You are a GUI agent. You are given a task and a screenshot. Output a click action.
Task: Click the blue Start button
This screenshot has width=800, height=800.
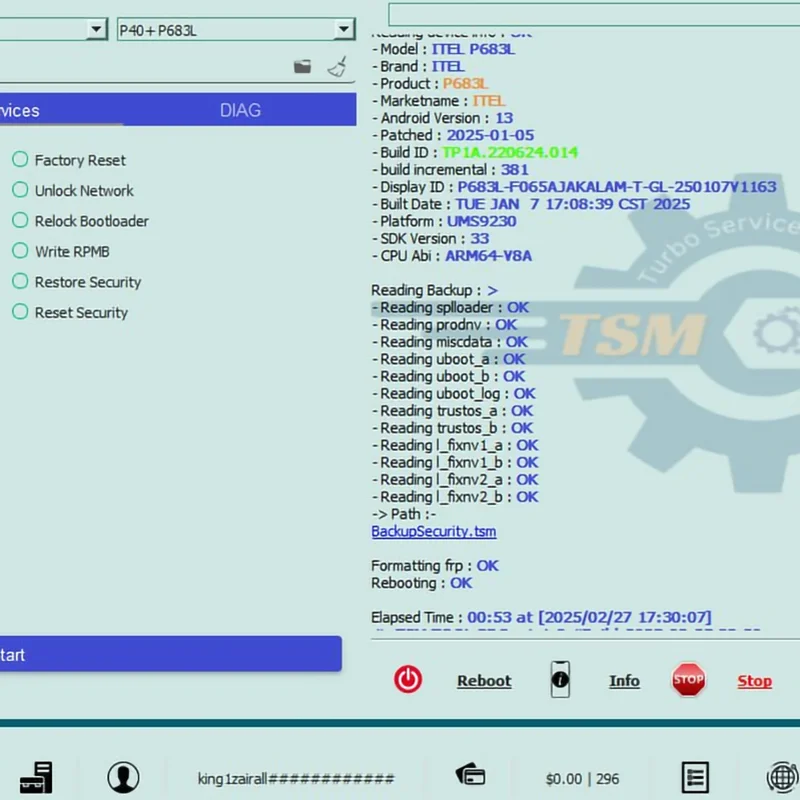coord(171,654)
